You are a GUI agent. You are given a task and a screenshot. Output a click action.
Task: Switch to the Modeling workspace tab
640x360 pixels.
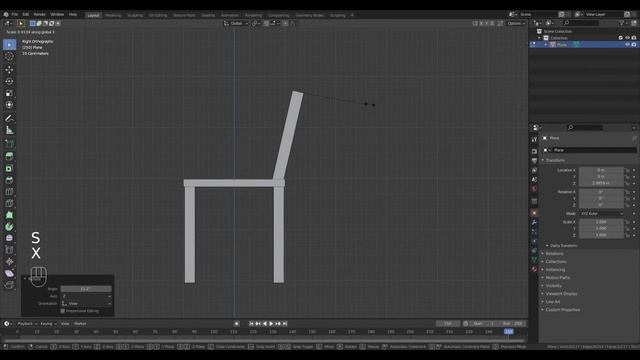tap(113, 15)
